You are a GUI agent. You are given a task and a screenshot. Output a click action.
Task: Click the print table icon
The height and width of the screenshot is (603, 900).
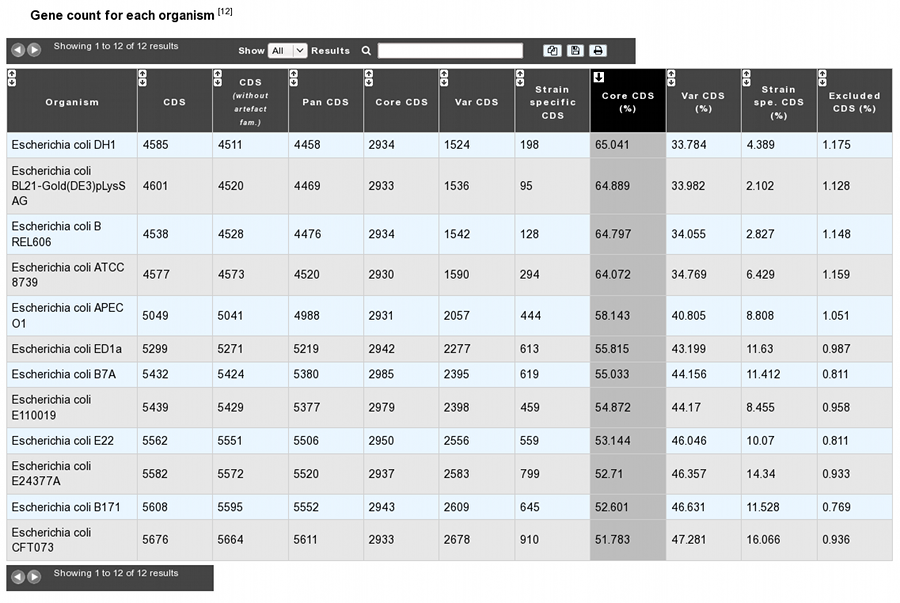(x=598, y=51)
